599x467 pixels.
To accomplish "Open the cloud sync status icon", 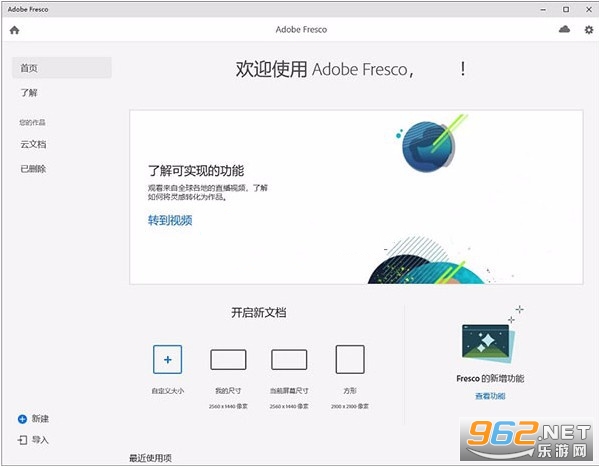I will coord(564,29).
